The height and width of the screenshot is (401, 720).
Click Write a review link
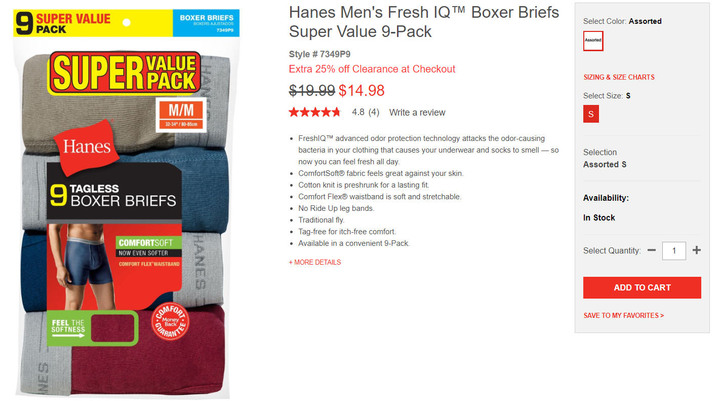417,113
